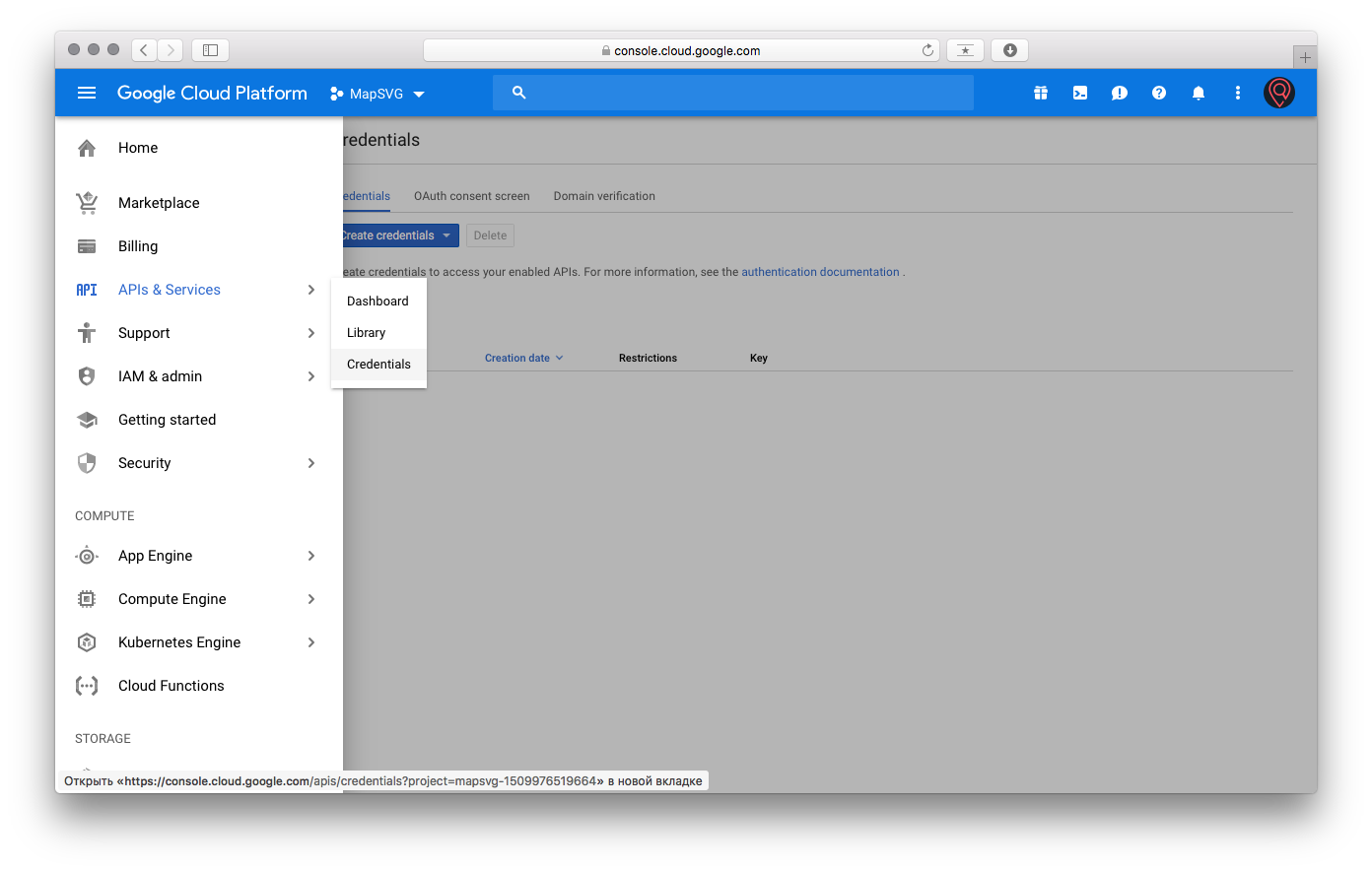Toggle the Safari sidebar button
Image resolution: width=1372 pixels, height=872 pixels.
point(210,50)
